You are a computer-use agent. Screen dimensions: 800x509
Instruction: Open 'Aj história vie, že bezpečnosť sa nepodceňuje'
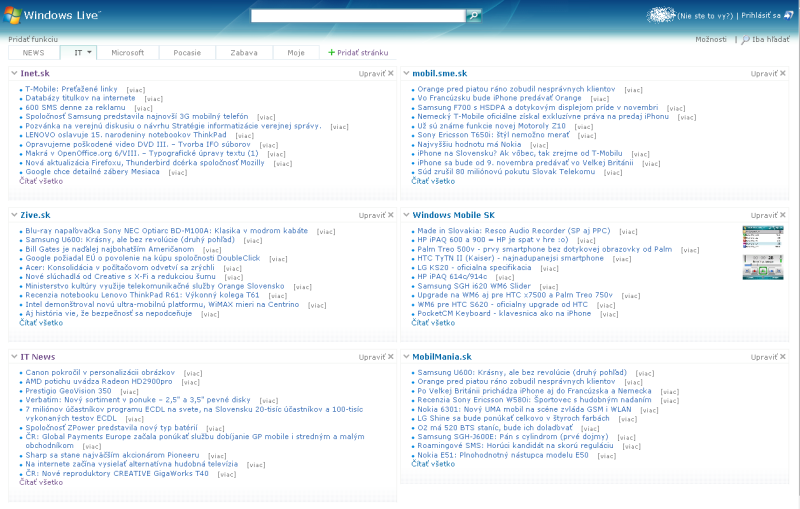[x=109, y=313]
